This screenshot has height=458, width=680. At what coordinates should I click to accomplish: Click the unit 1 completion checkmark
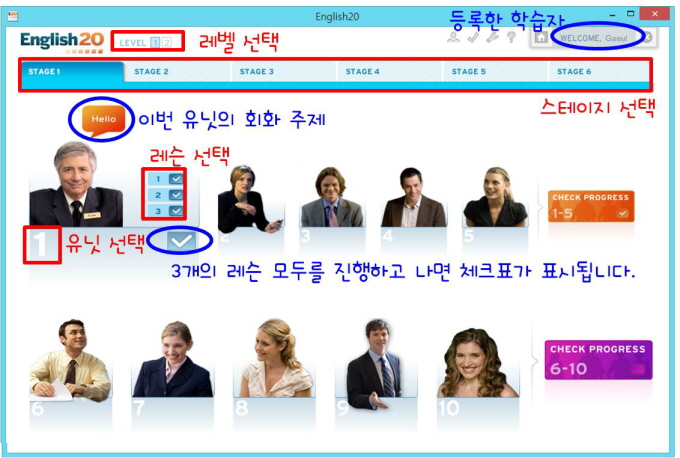coord(181,240)
